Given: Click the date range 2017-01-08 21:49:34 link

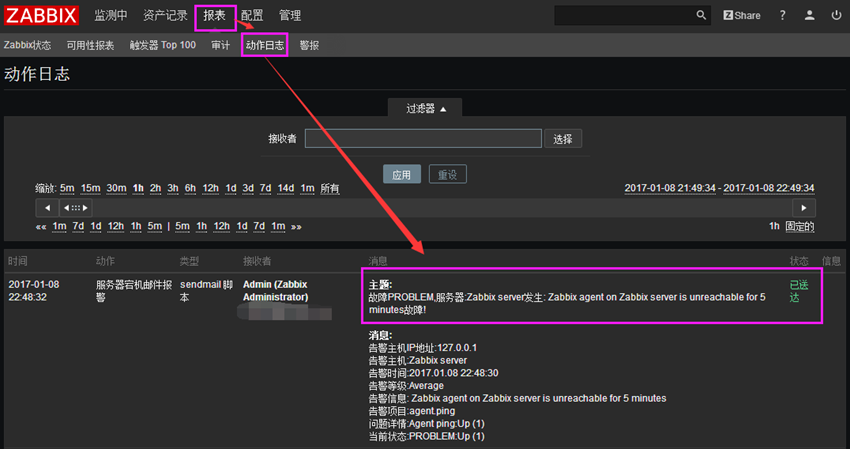Looking at the screenshot, I should 670,188.
